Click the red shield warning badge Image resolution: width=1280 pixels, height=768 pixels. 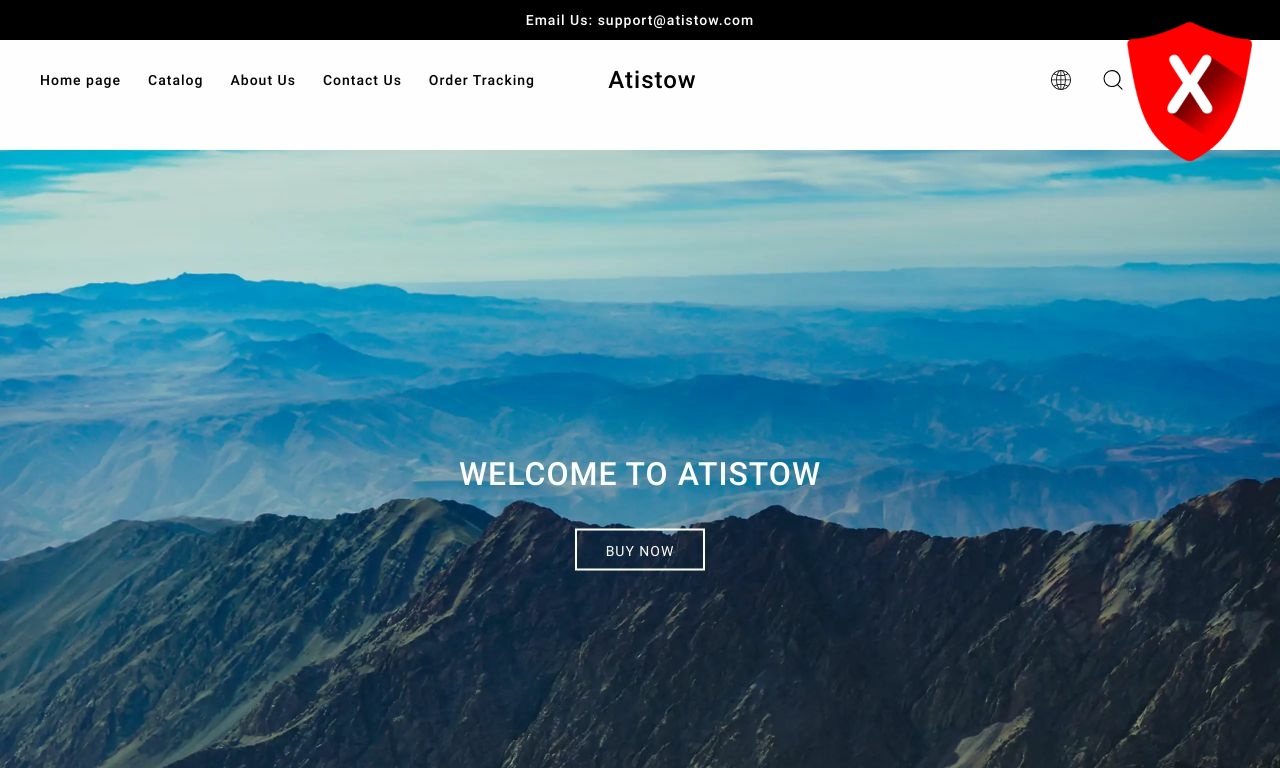[x=1189, y=91]
